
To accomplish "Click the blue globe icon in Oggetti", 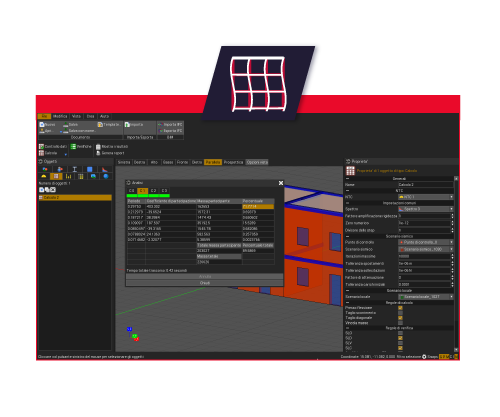I will [106, 176].
